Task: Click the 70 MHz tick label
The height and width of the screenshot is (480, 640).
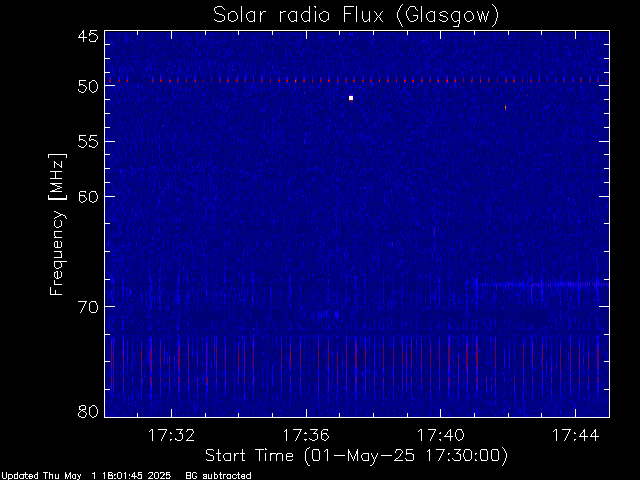Action: tap(88, 307)
